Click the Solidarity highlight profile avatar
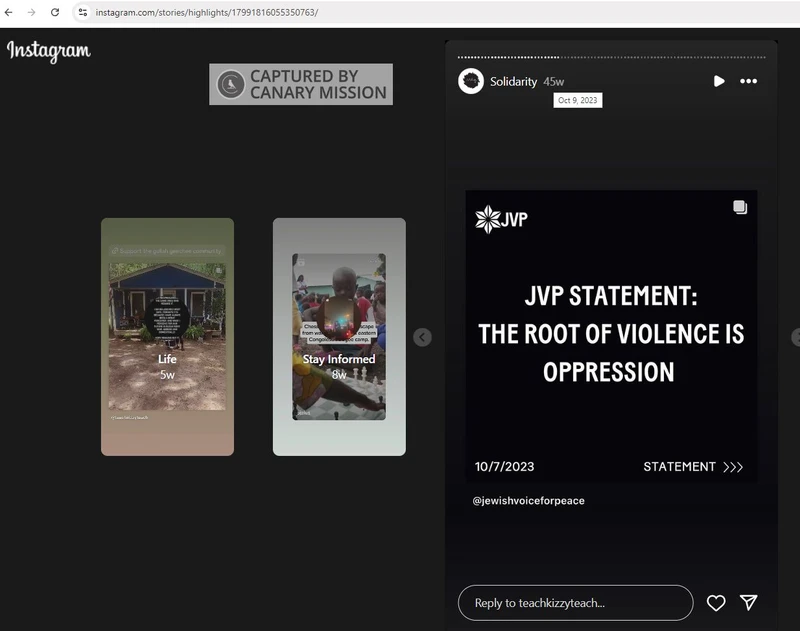800x631 pixels. click(x=471, y=81)
